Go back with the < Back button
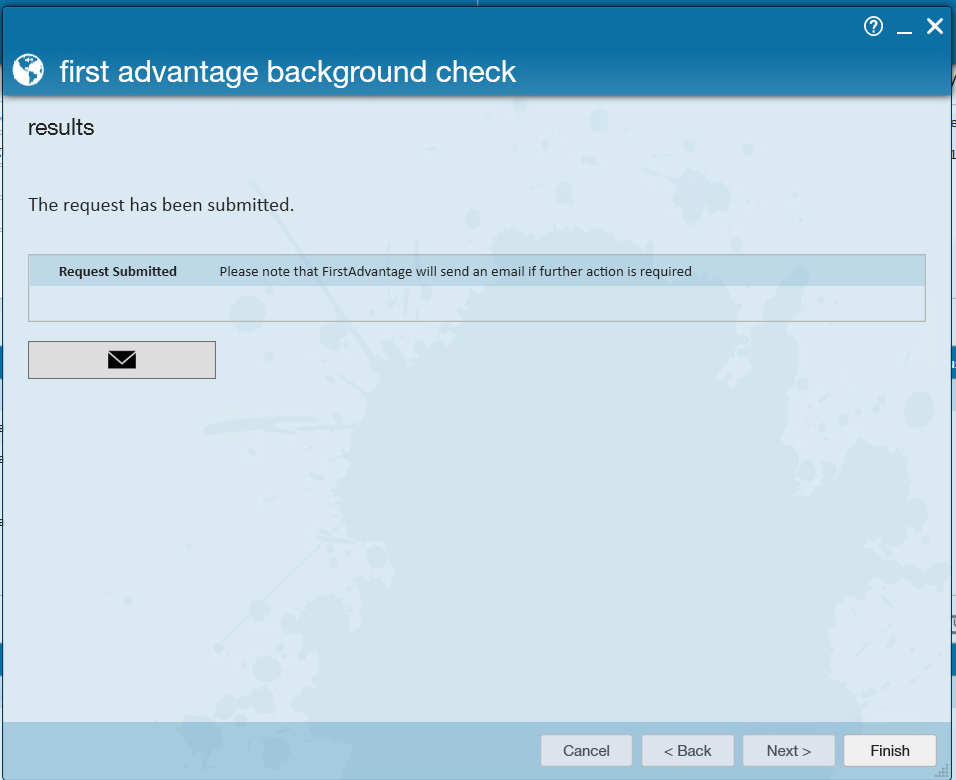Screen dimensions: 956x780 click(687, 751)
